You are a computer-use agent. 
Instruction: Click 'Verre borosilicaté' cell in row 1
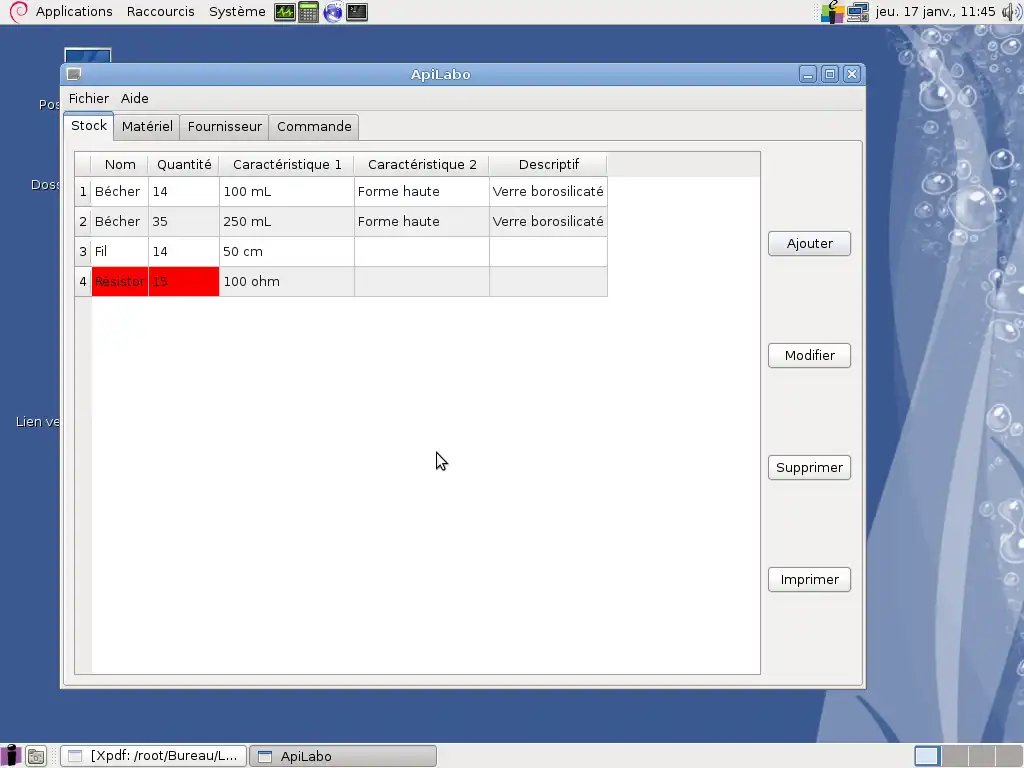549,192
